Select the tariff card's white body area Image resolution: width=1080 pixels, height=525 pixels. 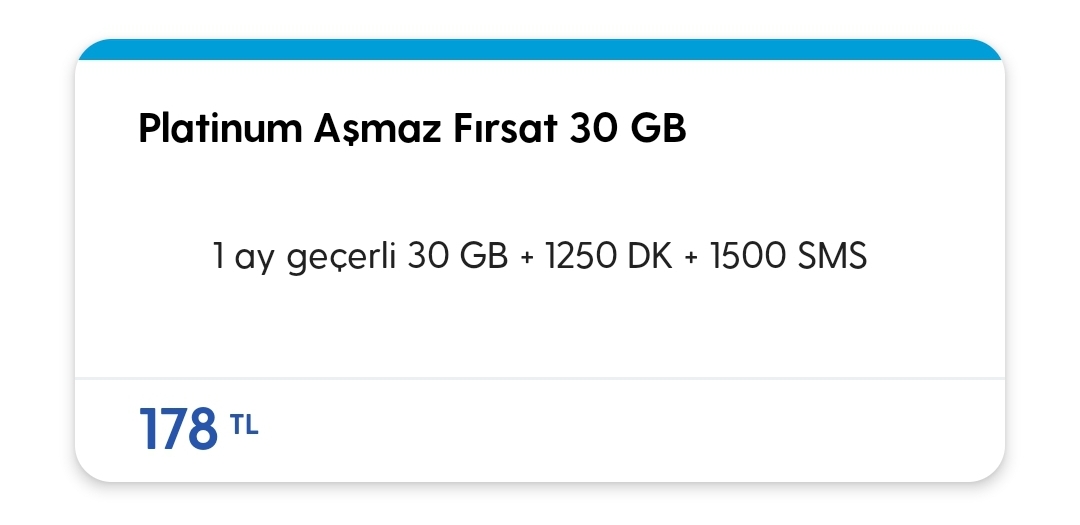pyautogui.click(x=540, y=218)
